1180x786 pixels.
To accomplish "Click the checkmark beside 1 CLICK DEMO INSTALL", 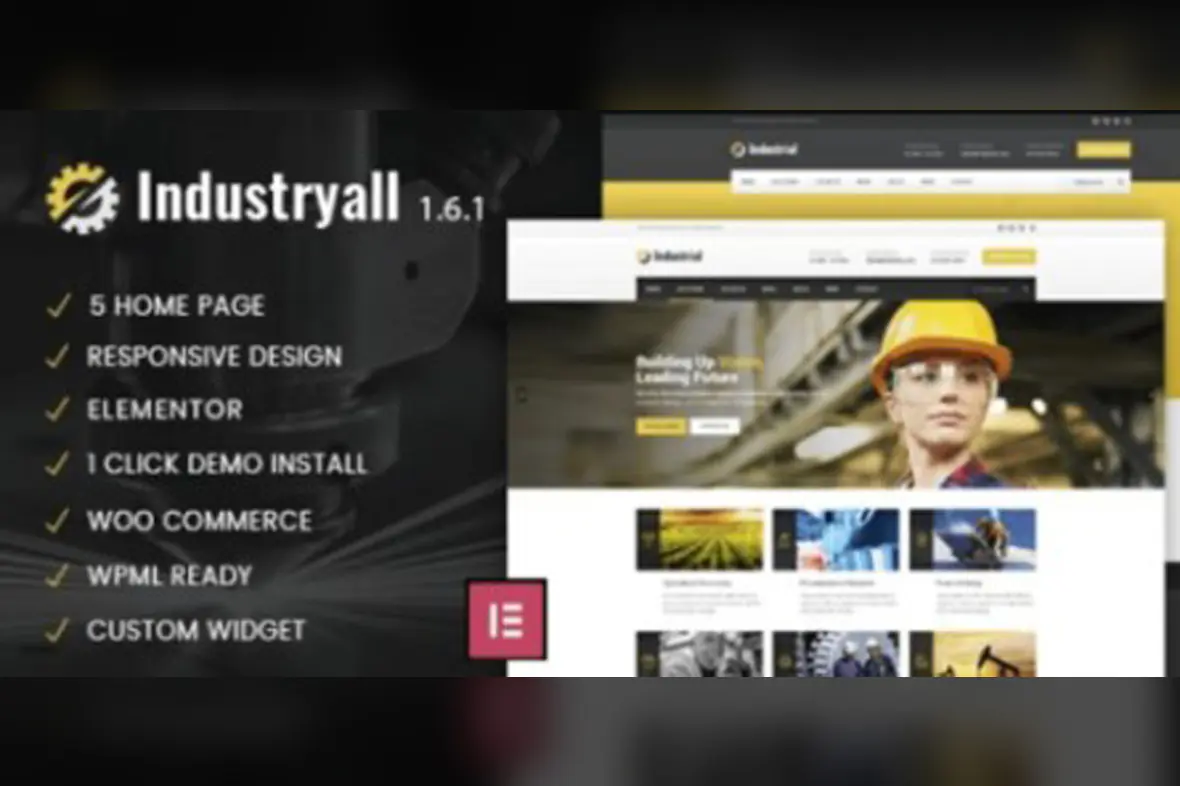I will pyautogui.click(x=59, y=464).
